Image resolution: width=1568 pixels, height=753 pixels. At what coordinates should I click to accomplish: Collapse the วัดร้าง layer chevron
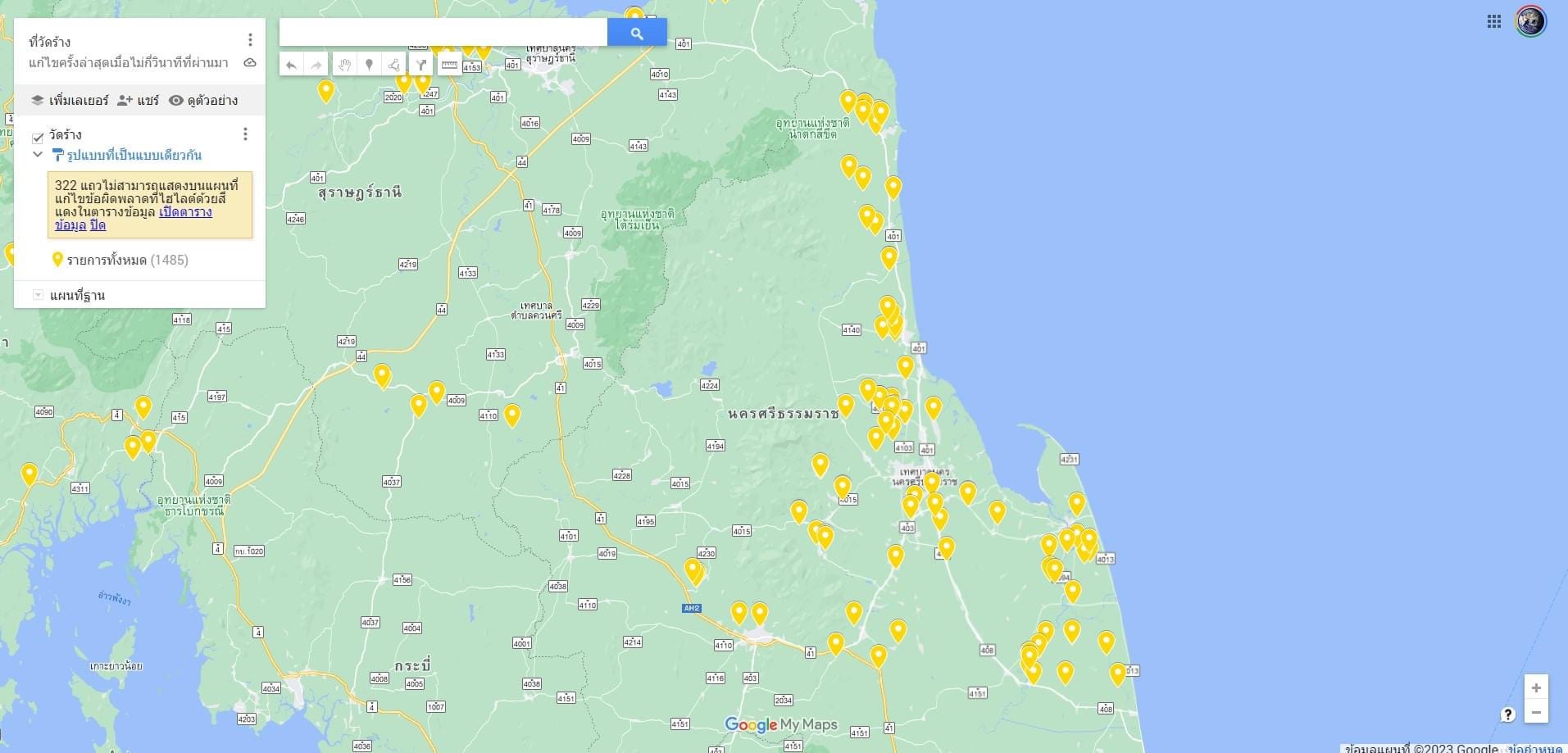[38, 154]
